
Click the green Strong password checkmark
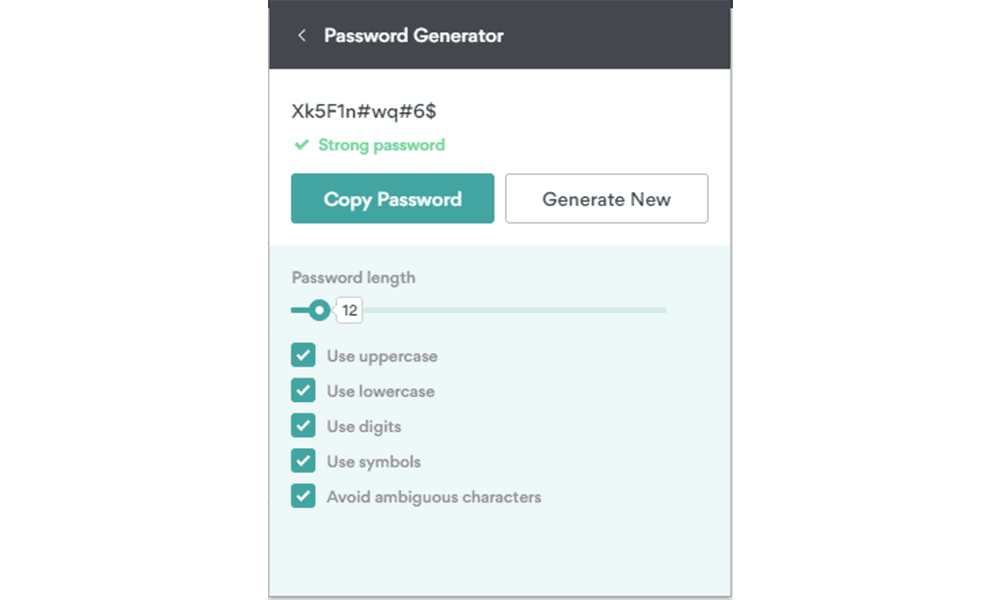[x=302, y=145]
